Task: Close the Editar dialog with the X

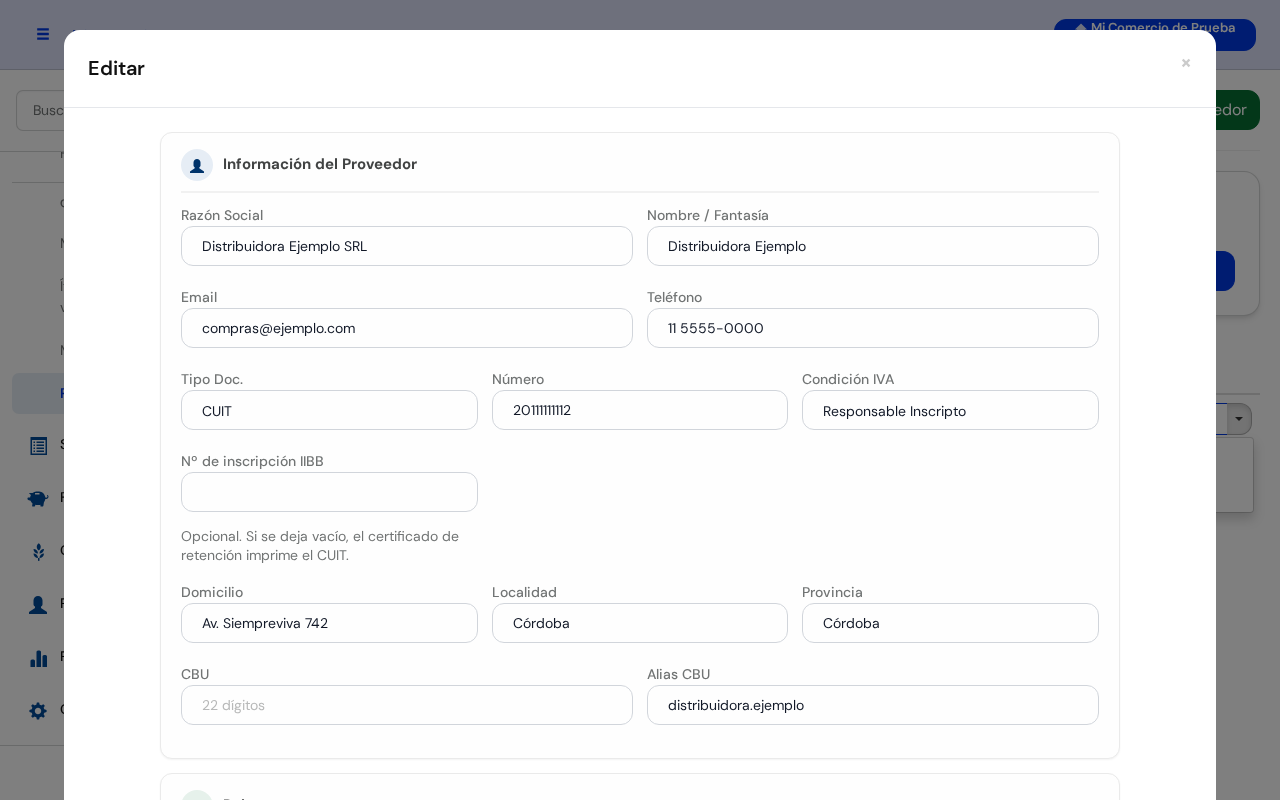Action: (1186, 63)
